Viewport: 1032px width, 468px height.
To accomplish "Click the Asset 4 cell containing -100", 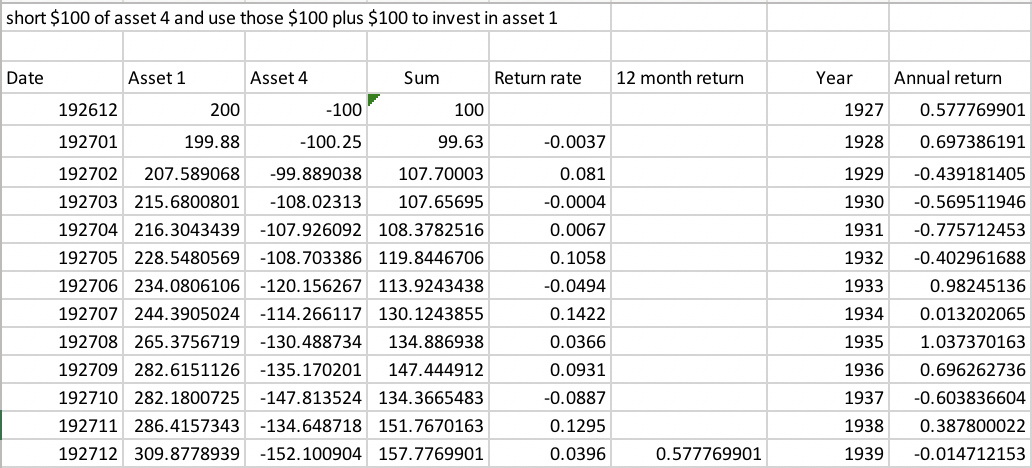I will 305,109.
